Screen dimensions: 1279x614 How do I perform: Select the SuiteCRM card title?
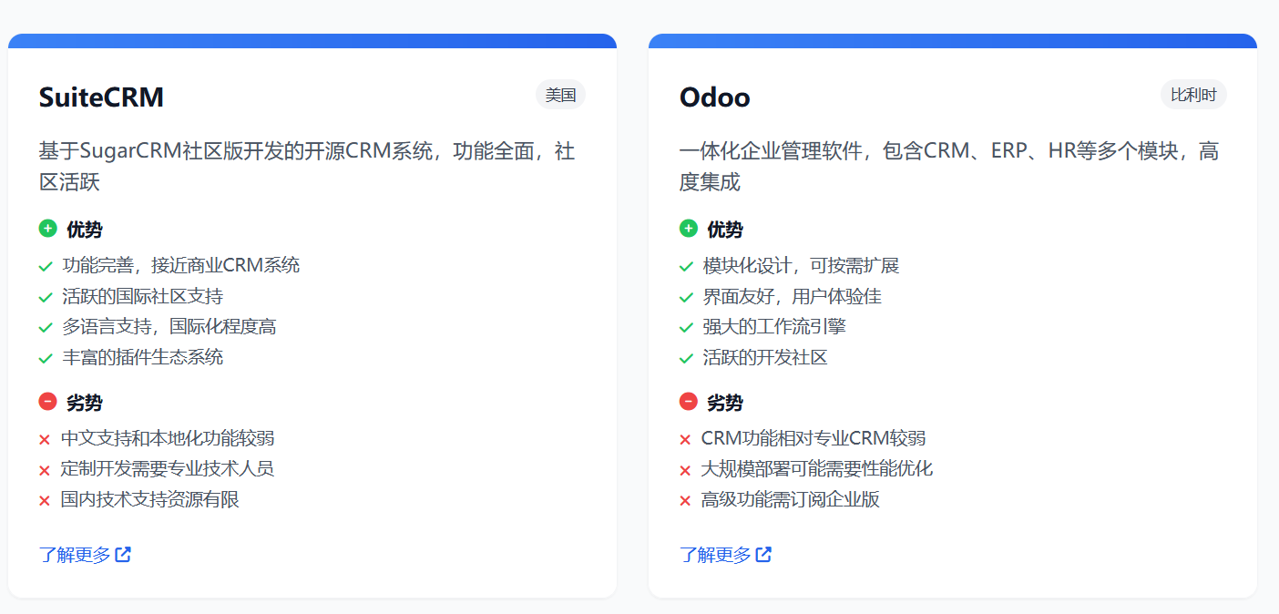click(101, 97)
